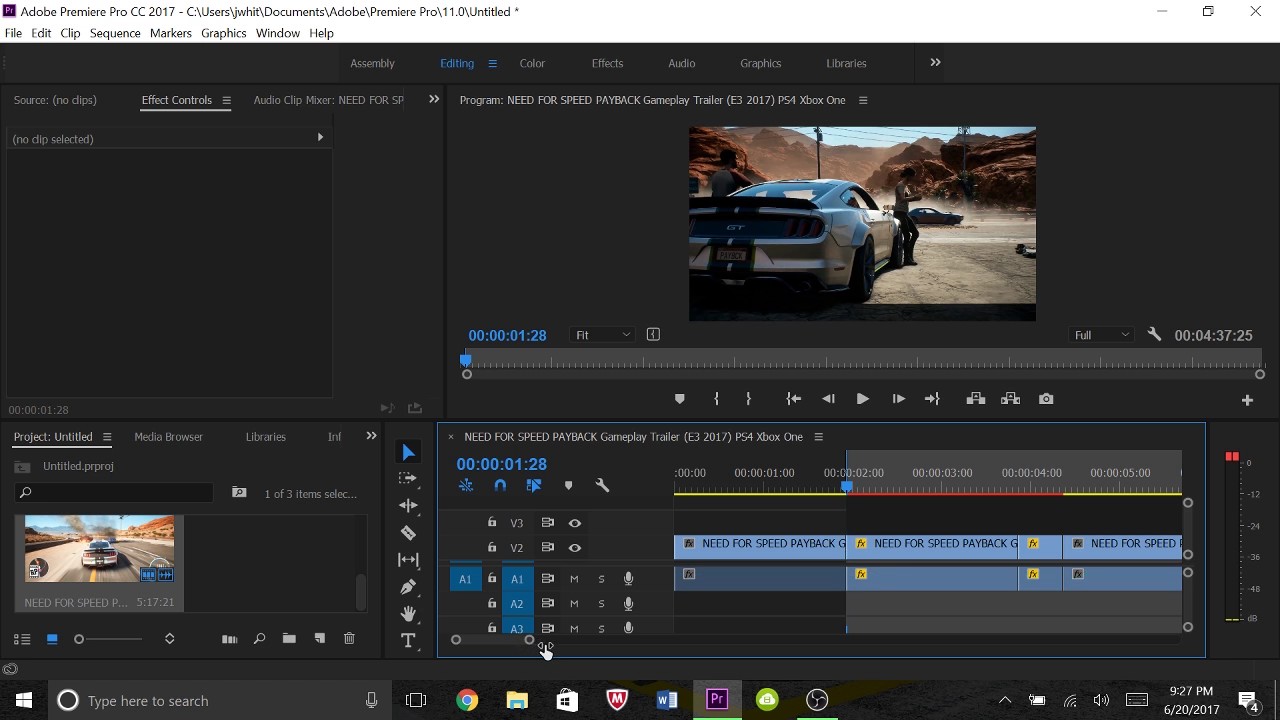Select the Razor tool
Viewport: 1280px width, 720px height.
point(408,533)
